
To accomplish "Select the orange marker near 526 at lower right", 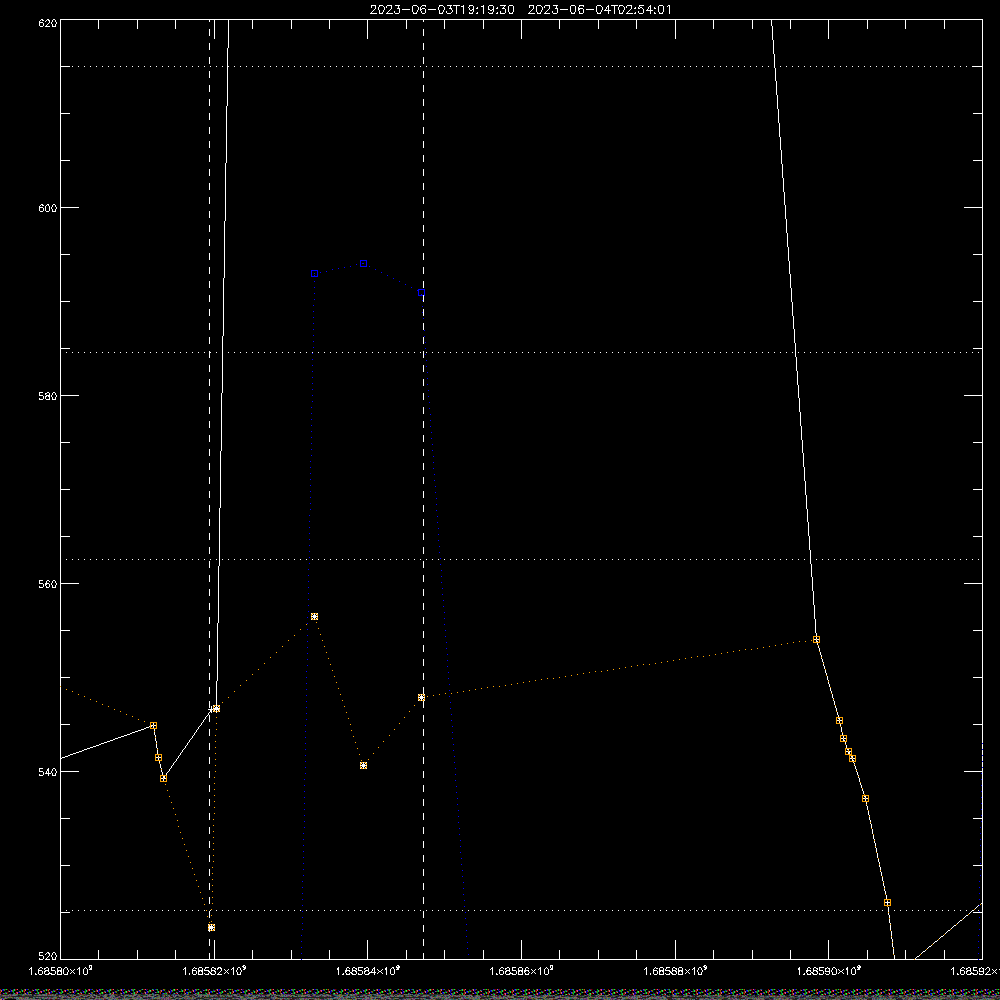I will pos(887,902).
